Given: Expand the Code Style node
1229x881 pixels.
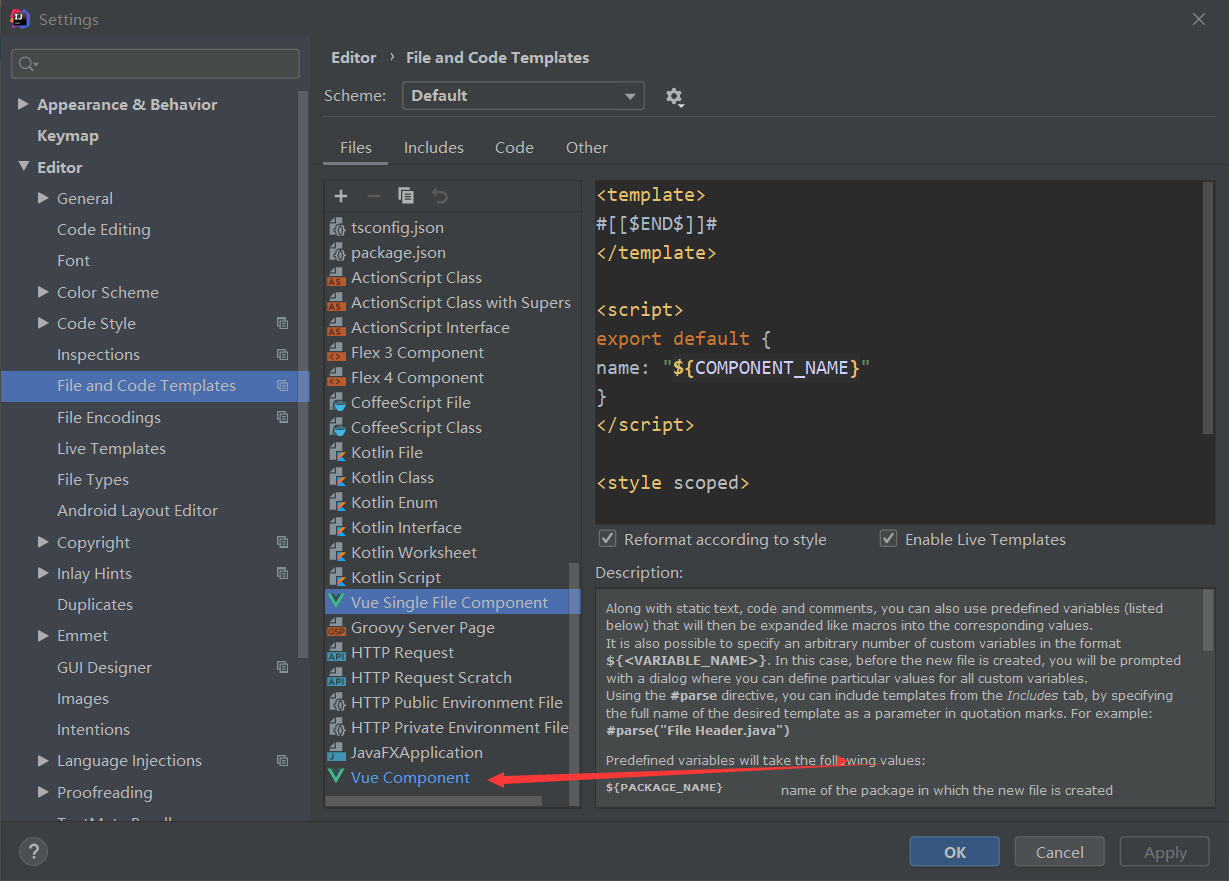Looking at the screenshot, I should coord(43,323).
